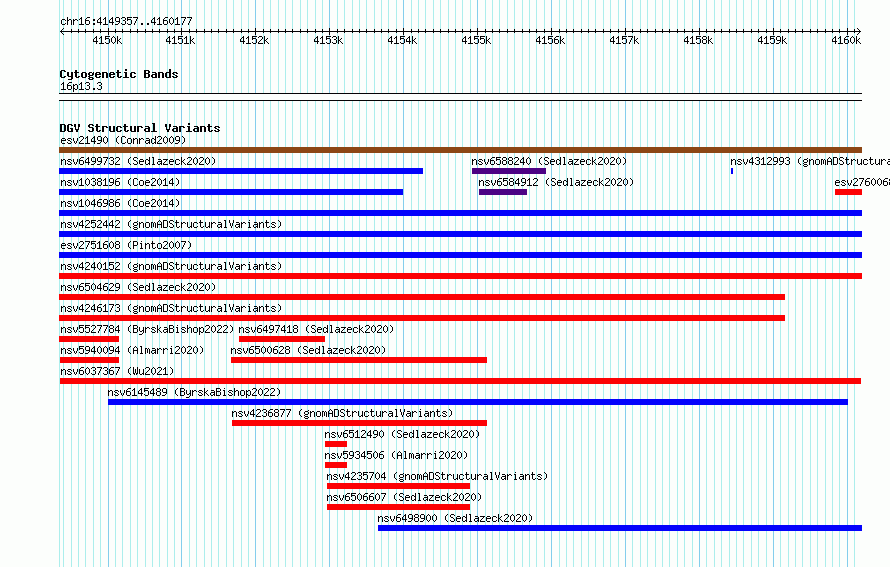The height and width of the screenshot is (567, 890).
Task: Select the nsv6499732 (Sedlazeck2020) label
Action: (x=138, y=161)
